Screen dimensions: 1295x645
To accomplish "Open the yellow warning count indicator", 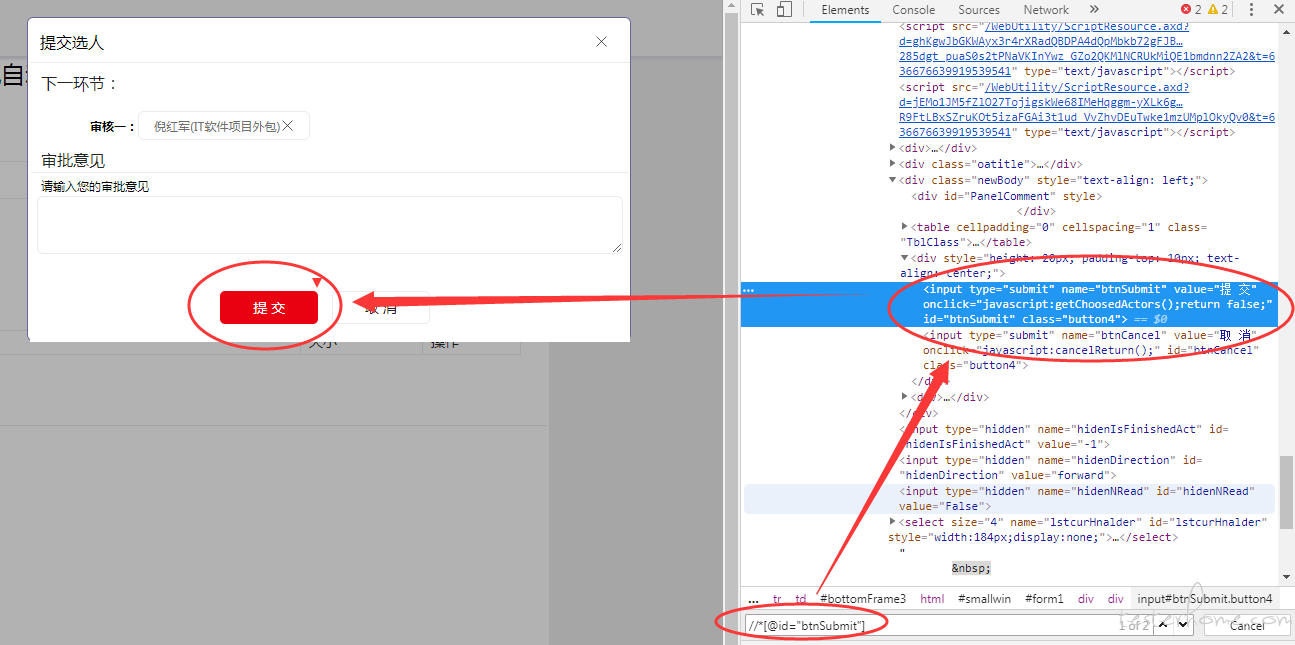I will (1218, 10).
